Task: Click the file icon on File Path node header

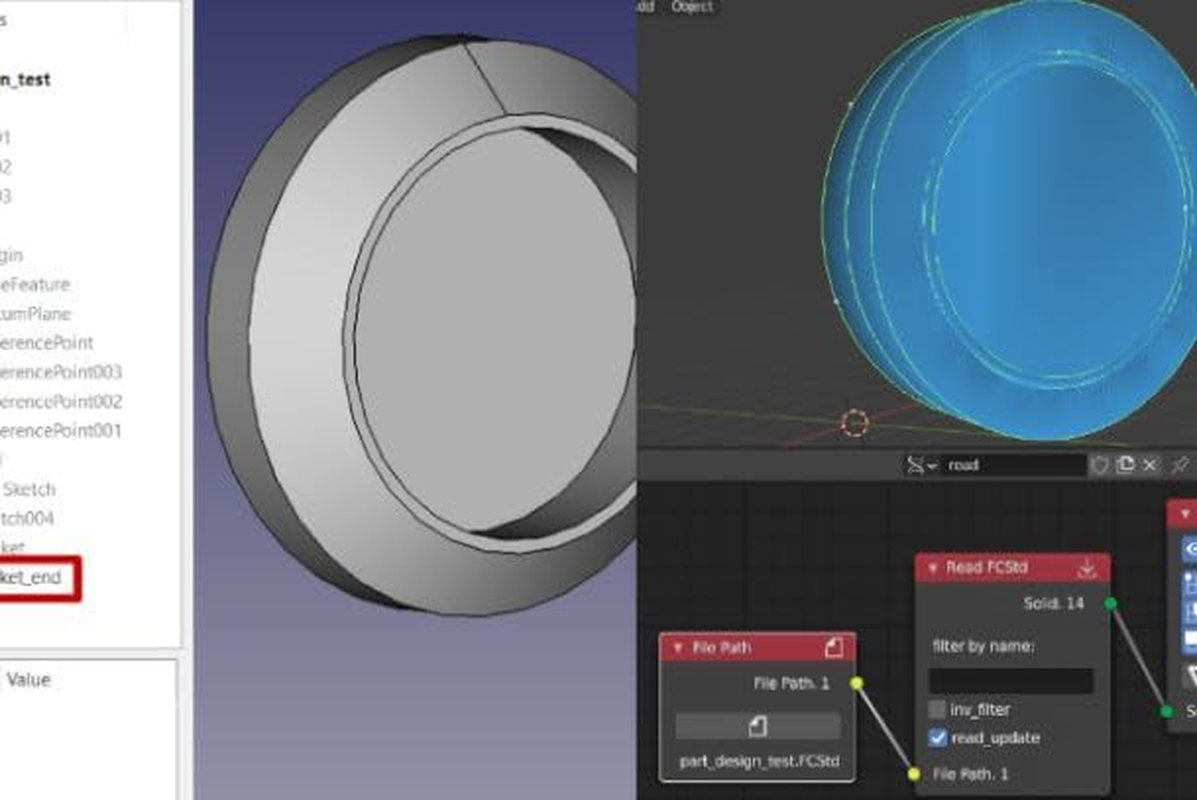Action: point(834,648)
